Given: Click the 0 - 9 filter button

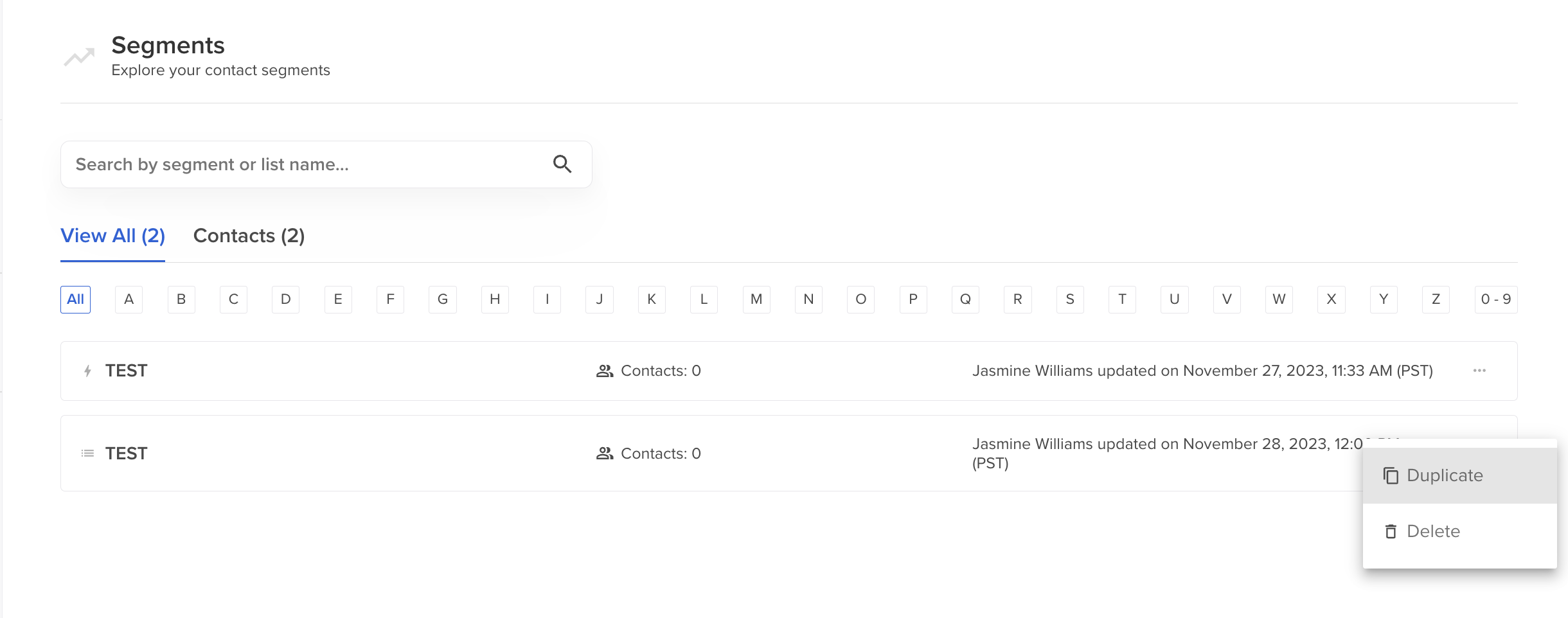Looking at the screenshot, I should click(x=1496, y=299).
